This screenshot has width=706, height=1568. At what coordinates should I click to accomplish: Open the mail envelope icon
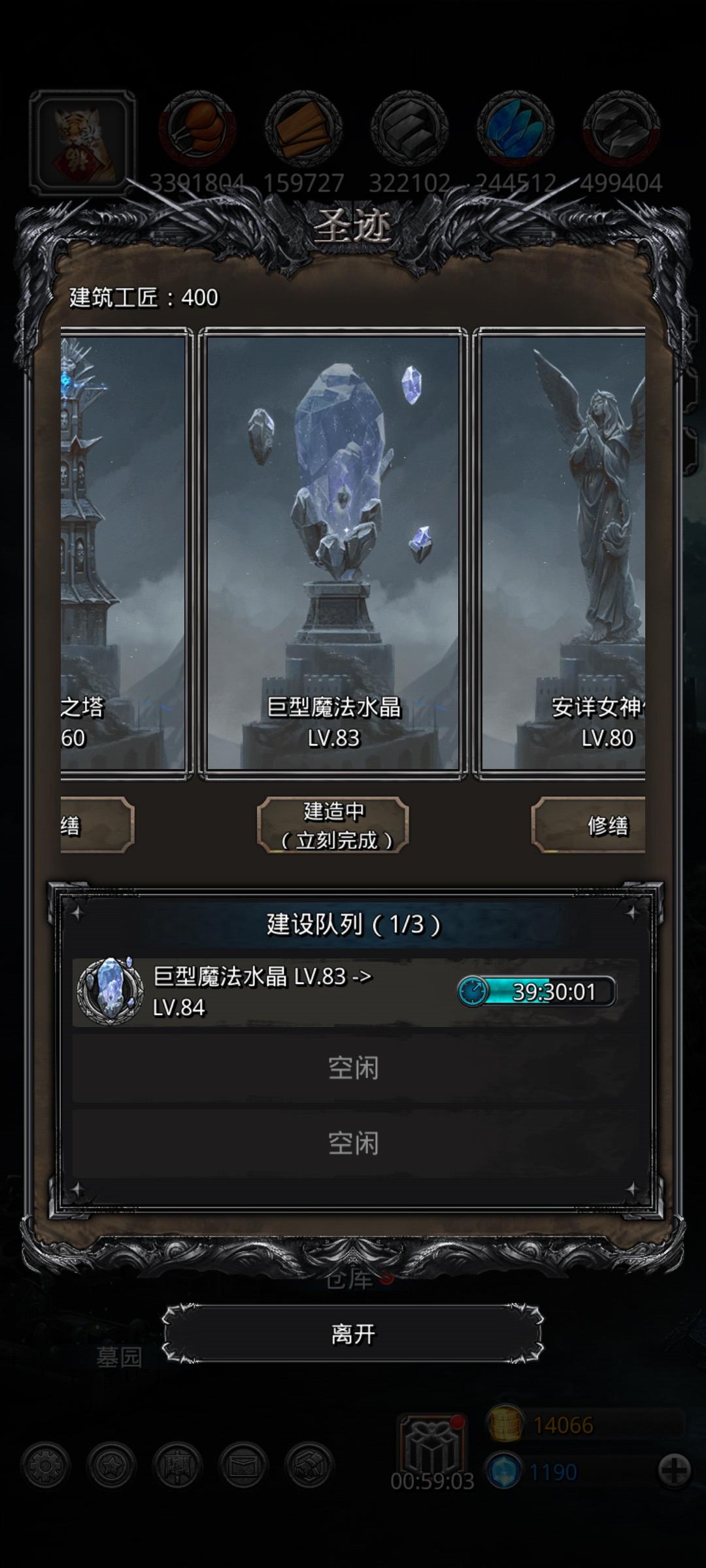(x=244, y=1465)
